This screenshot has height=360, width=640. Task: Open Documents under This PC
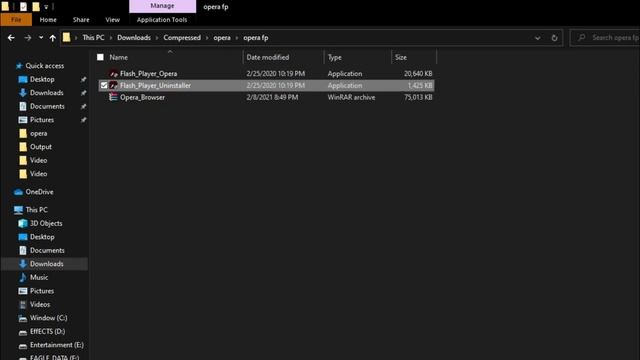click(47, 250)
